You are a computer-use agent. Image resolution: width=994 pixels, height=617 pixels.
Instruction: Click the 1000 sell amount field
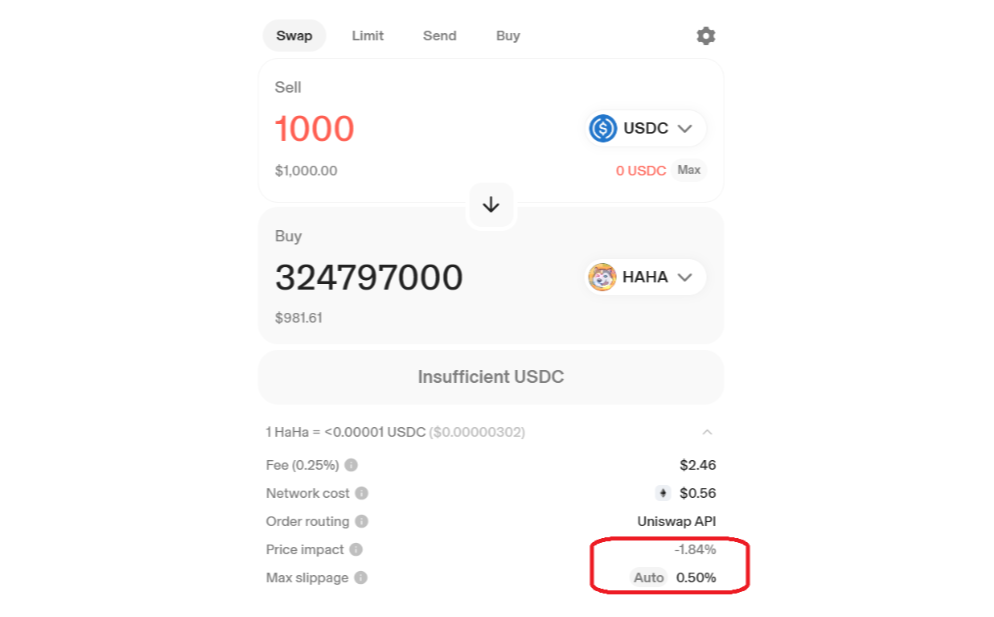[x=314, y=128]
